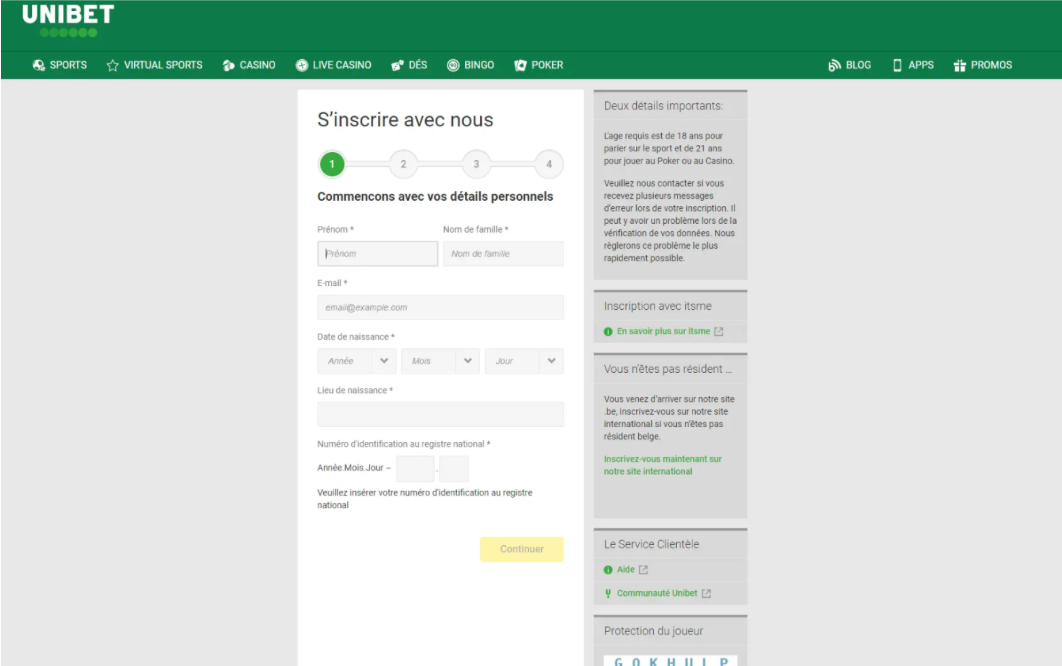Click step 4 in the progress indicator
The height and width of the screenshot is (666, 1062).
549,164
